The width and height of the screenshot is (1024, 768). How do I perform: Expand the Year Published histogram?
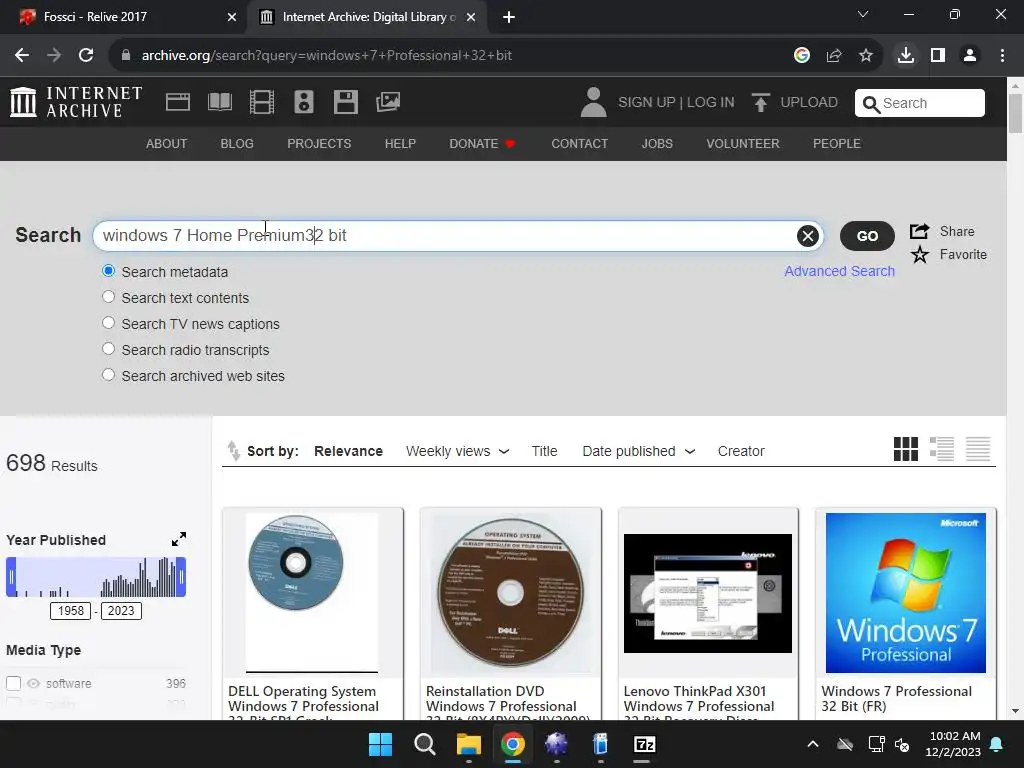pos(179,539)
